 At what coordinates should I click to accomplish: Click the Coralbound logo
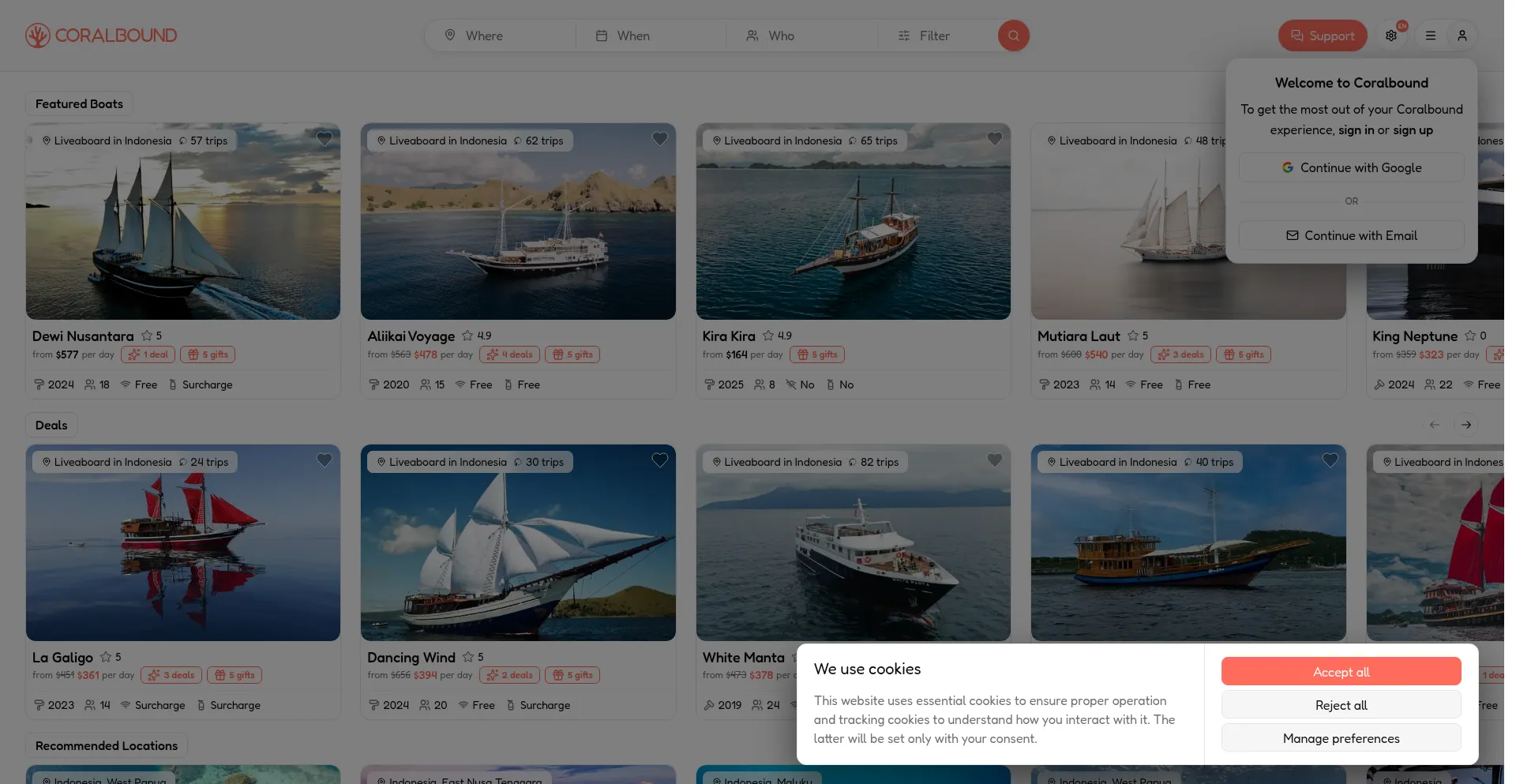click(101, 36)
